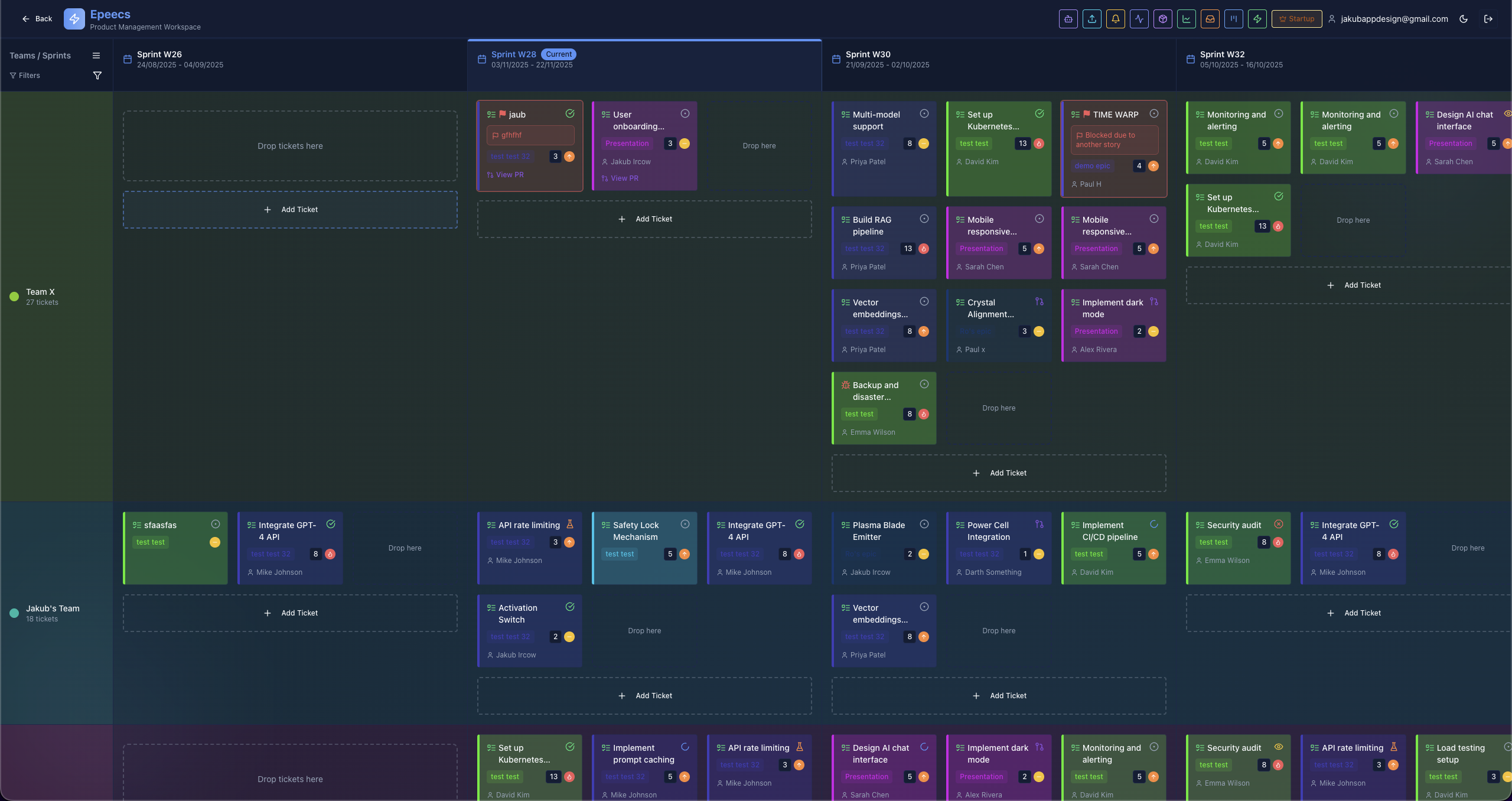Click Add Ticket under Jakub's Team Sprint W26

[290, 613]
